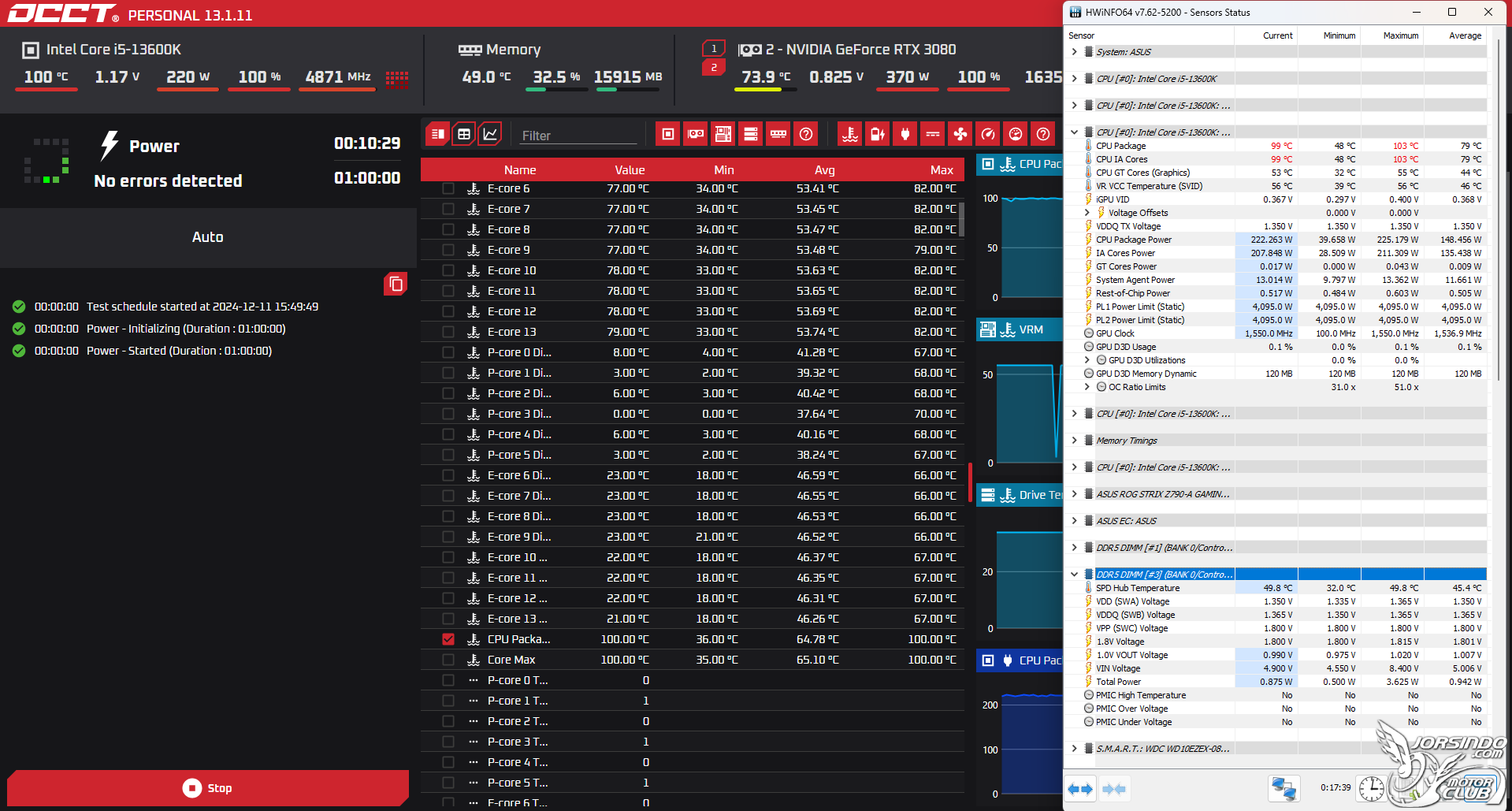Image resolution: width=1512 pixels, height=811 pixels.
Task: Tick the Core Max row checkbox
Action: pos(448,660)
